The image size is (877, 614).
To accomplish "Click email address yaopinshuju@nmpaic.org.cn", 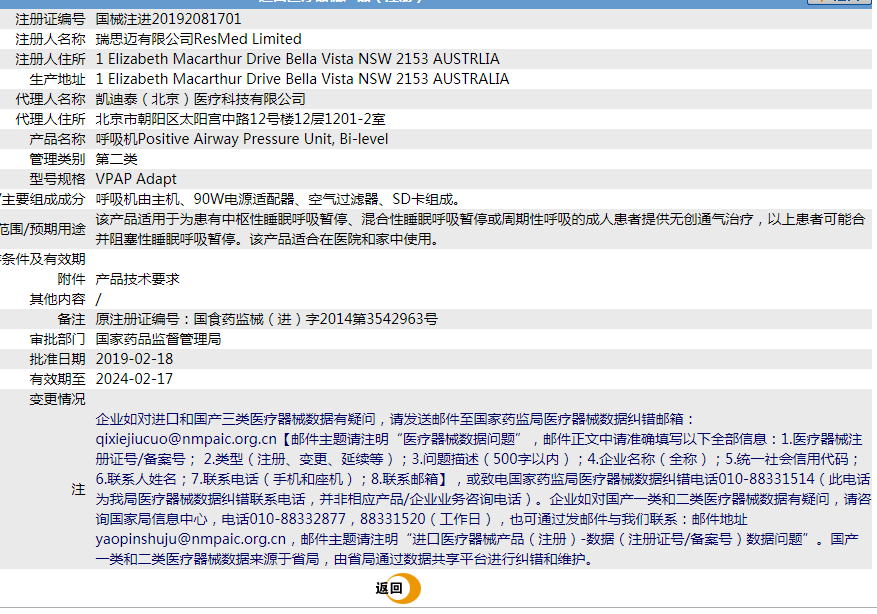I will tap(191, 539).
